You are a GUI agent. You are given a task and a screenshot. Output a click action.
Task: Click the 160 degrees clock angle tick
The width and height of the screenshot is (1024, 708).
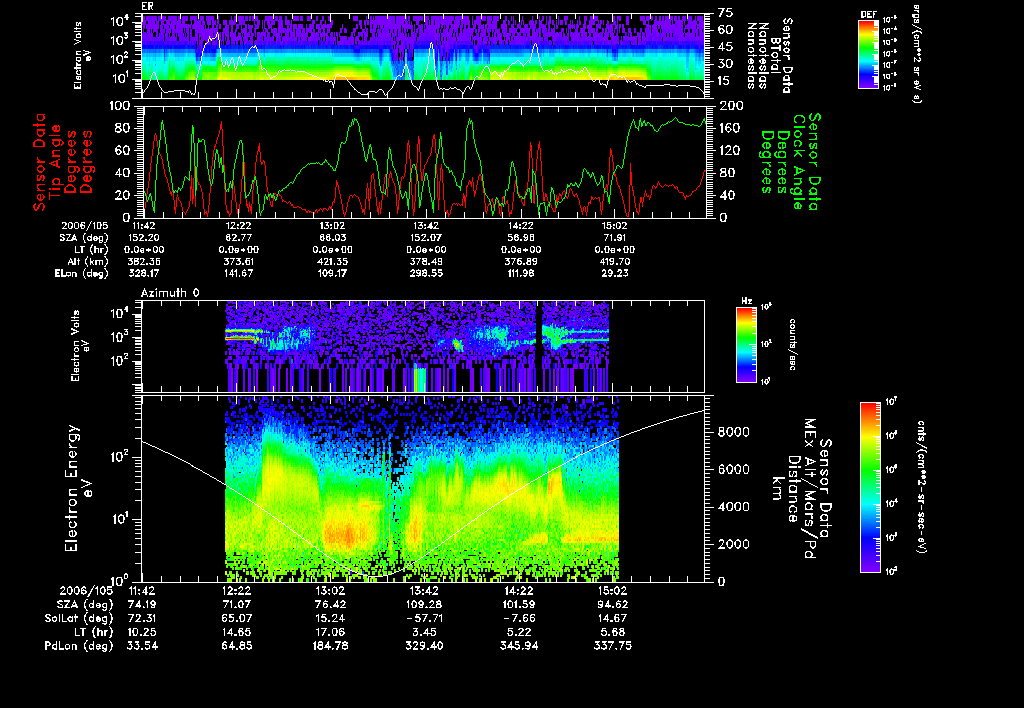pyautogui.click(x=731, y=128)
